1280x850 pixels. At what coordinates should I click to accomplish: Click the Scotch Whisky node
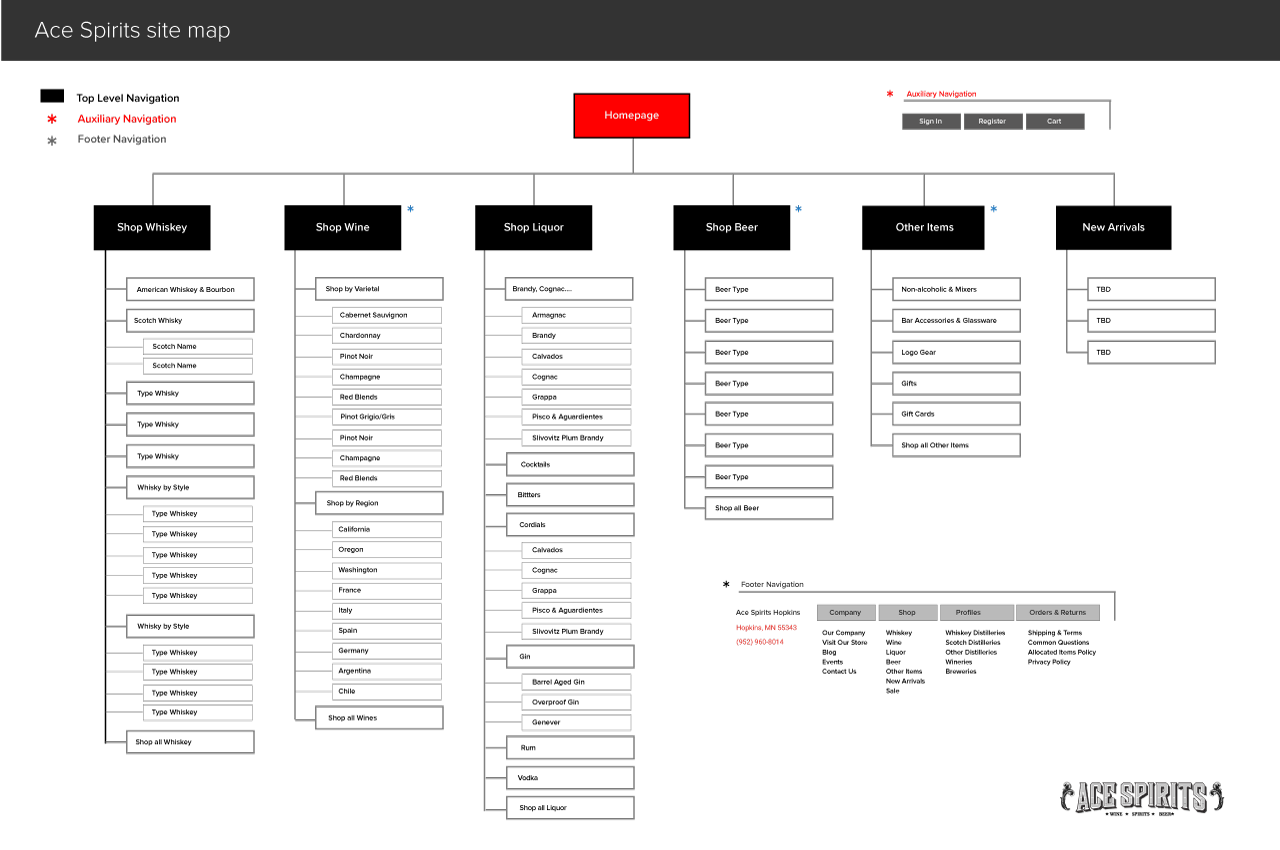[x=190, y=321]
